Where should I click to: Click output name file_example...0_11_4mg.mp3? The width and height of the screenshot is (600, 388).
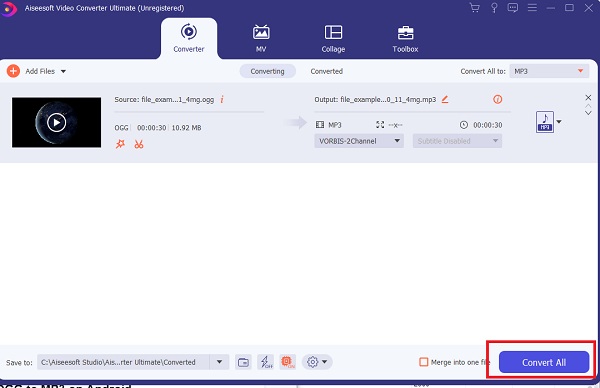388,99
